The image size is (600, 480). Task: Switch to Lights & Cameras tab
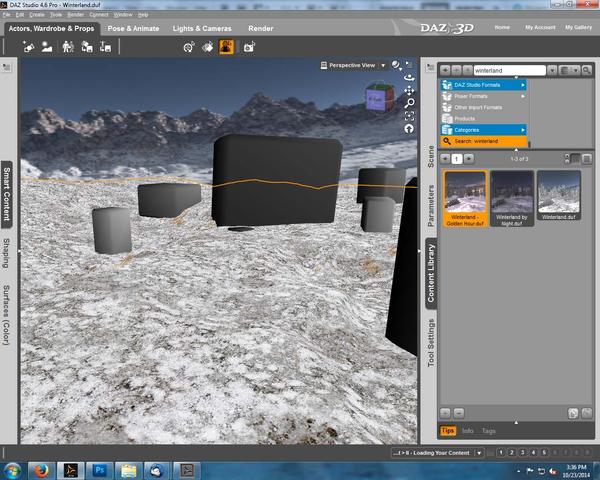(x=202, y=28)
